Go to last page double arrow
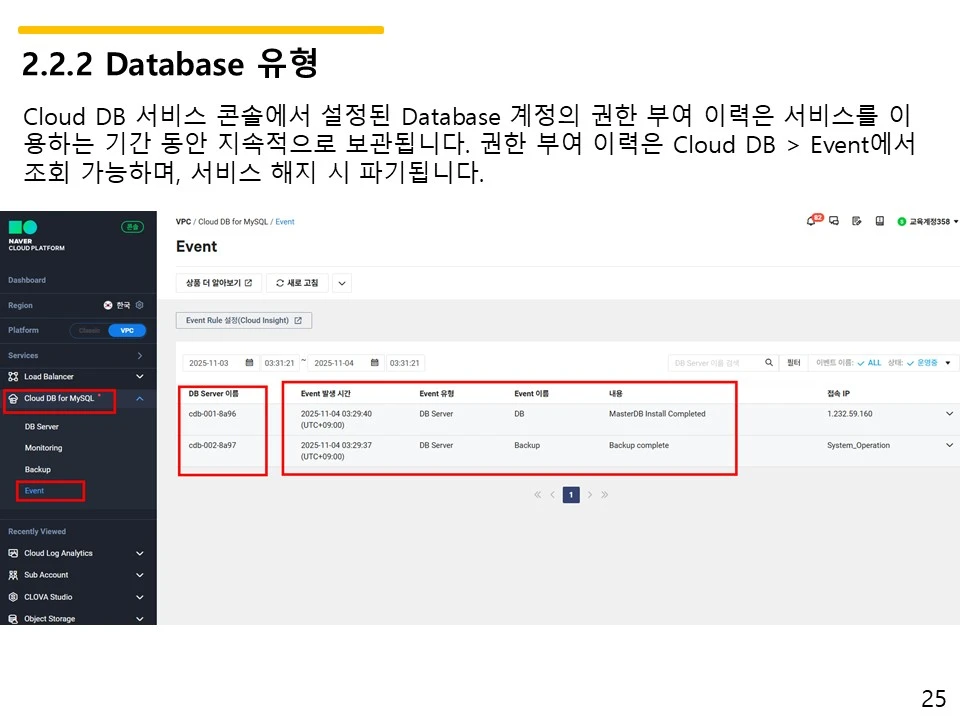The image size is (960, 720). coord(605,495)
